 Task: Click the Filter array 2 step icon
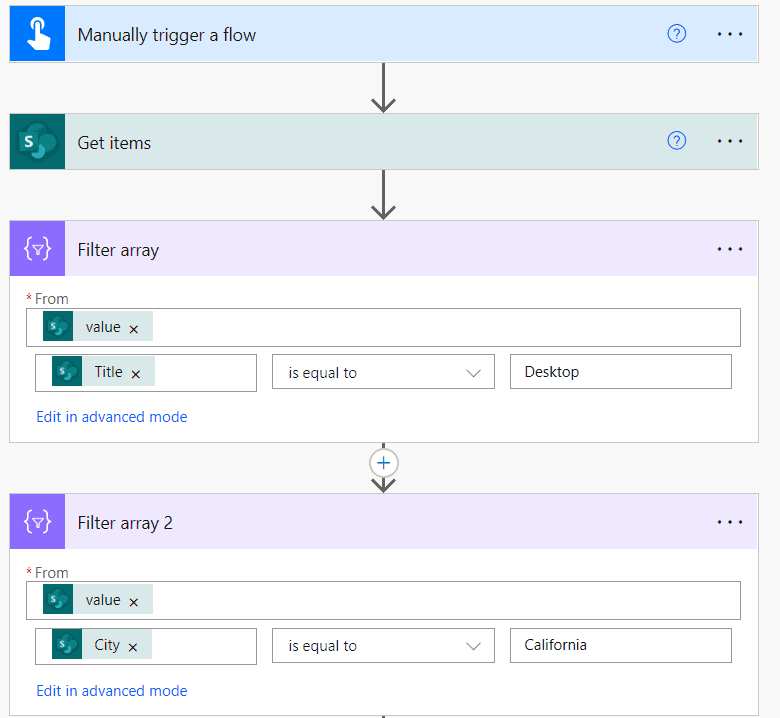(37, 521)
